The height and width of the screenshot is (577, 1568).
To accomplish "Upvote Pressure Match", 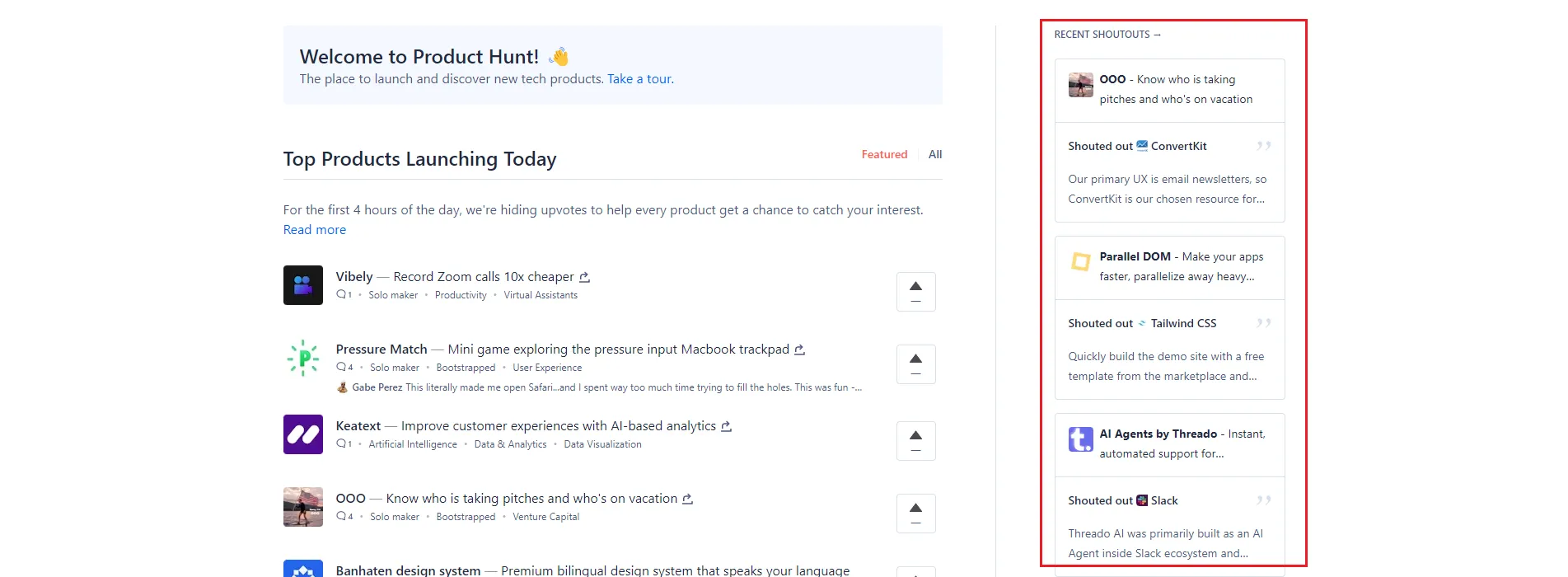I will [x=915, y=364].
